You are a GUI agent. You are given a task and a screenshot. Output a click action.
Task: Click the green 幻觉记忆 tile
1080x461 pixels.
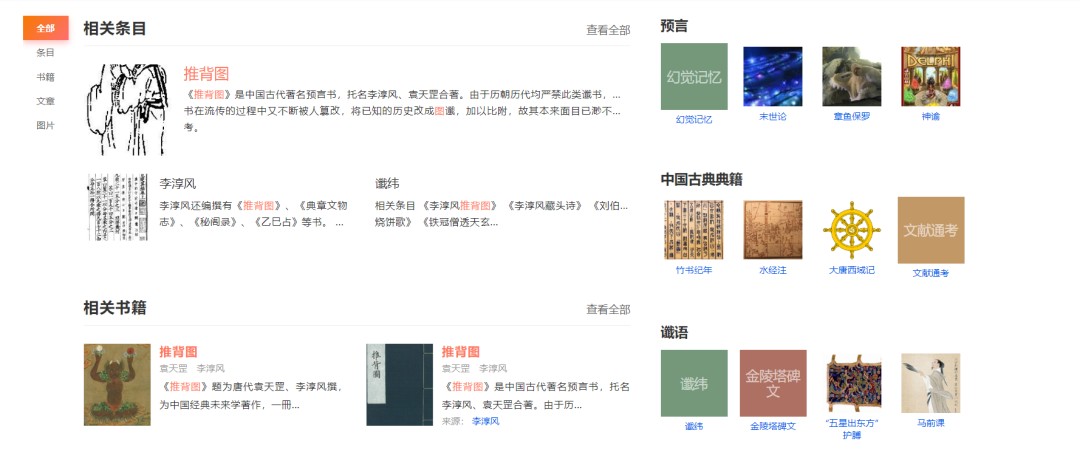click(694, 76)
